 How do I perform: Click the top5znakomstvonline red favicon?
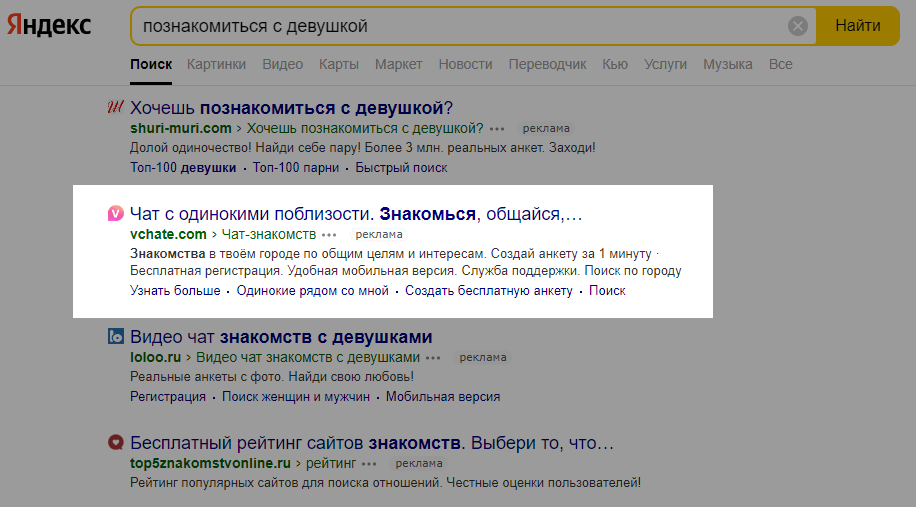(116, 442)
